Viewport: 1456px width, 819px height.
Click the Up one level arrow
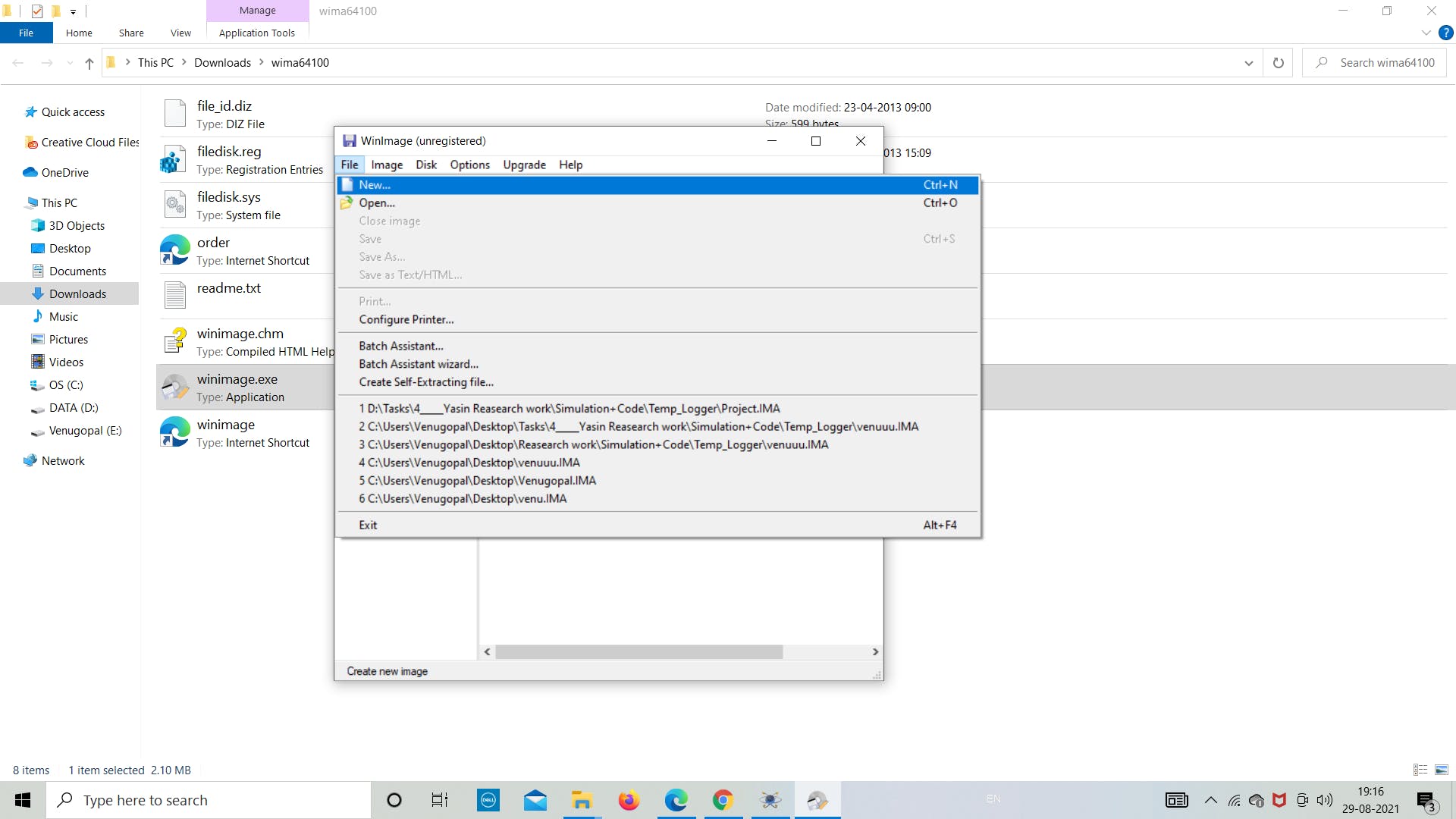coord(89,63)
